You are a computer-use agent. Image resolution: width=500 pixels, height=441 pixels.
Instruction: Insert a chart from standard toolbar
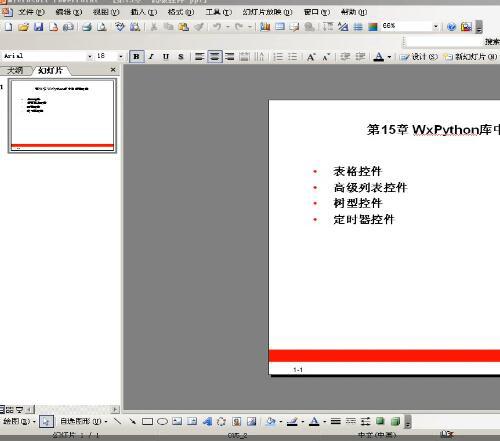(x=265, y=27)
